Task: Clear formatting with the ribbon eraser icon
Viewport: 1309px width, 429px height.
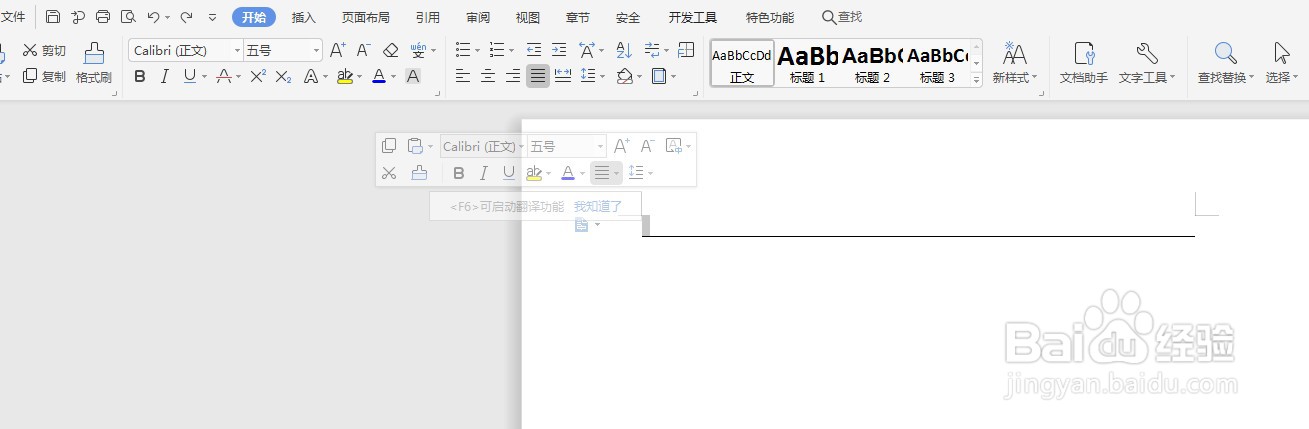Action: [391, 50]
